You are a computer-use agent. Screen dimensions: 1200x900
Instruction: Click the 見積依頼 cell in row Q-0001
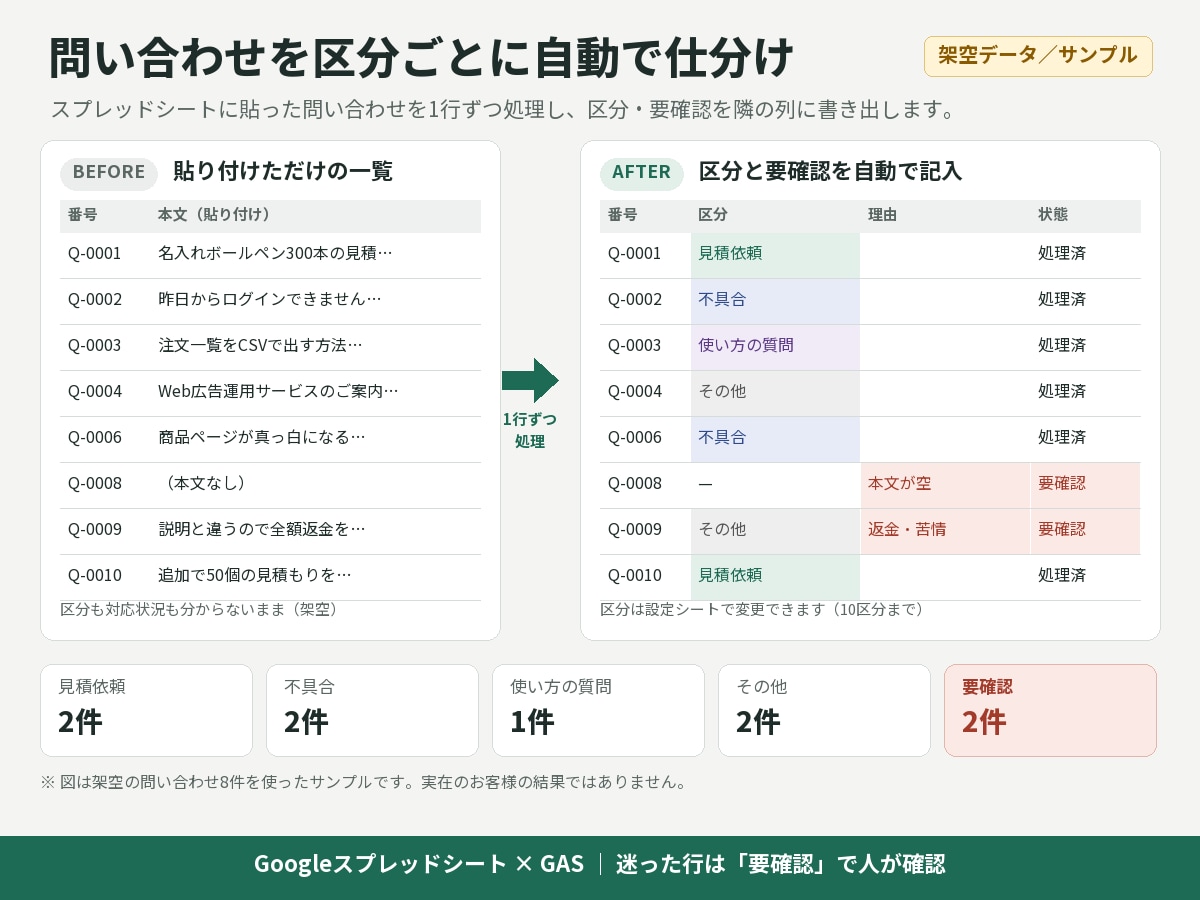click(x=775, y=255)
